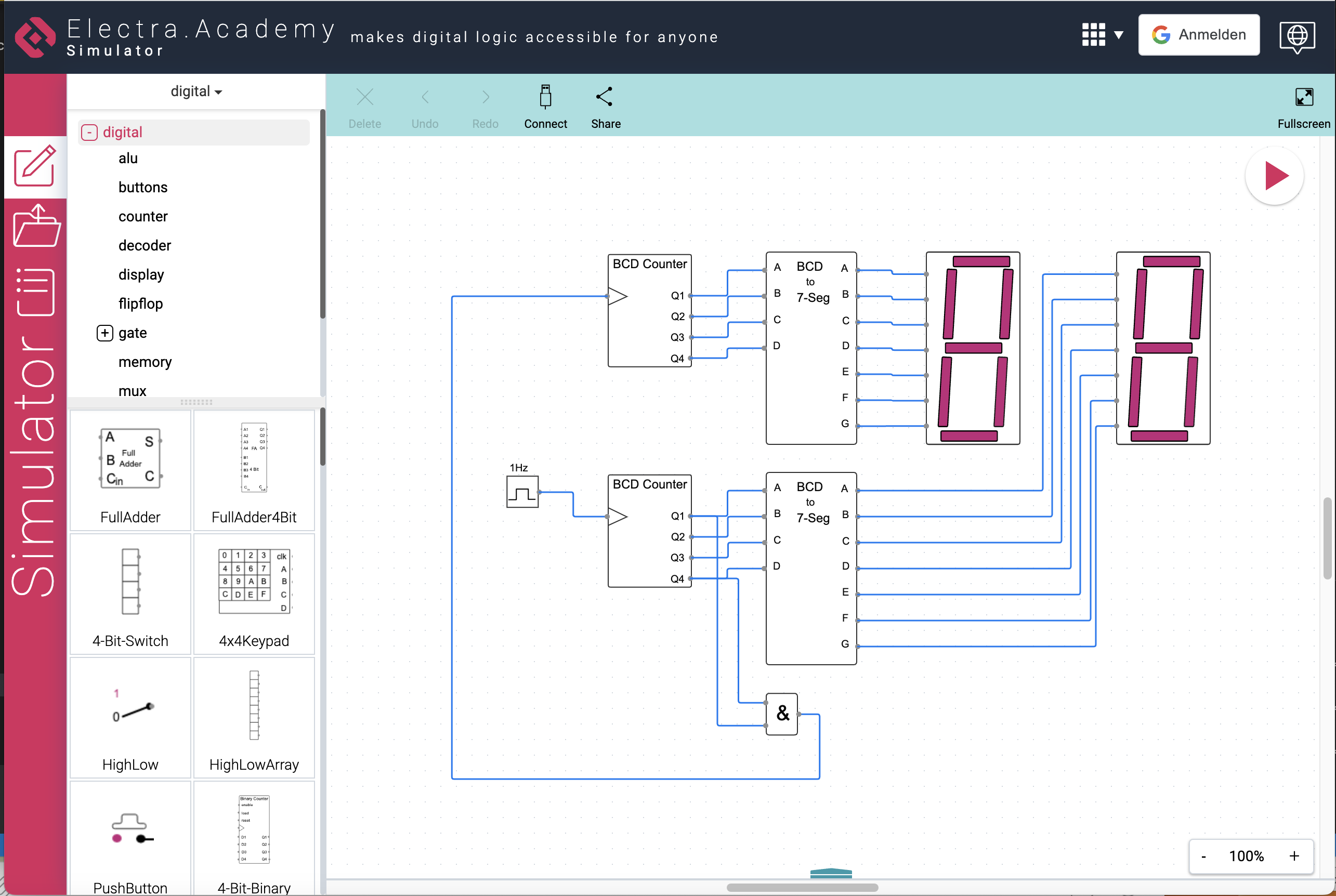
Task: Open the folder upload sidebar icon
Action: coord(35,228)
